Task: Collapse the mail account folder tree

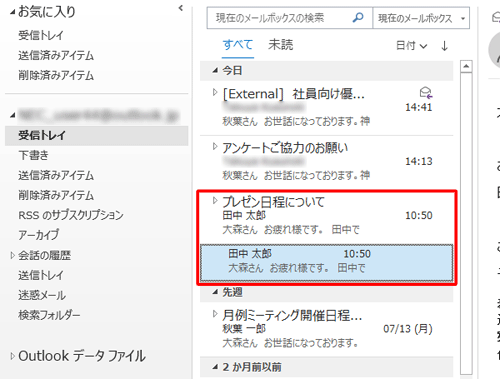Action: pyautogui.click(x=13, y=116)
